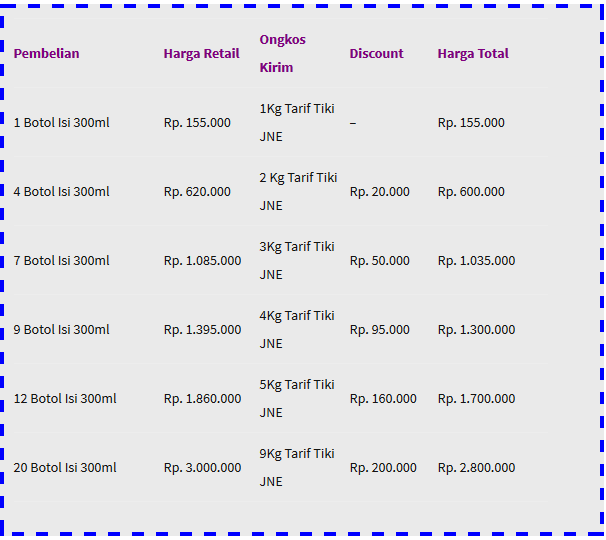Click the Discount column header
Viewport: 606px width, 540px height.
click(x=376, y=53)
